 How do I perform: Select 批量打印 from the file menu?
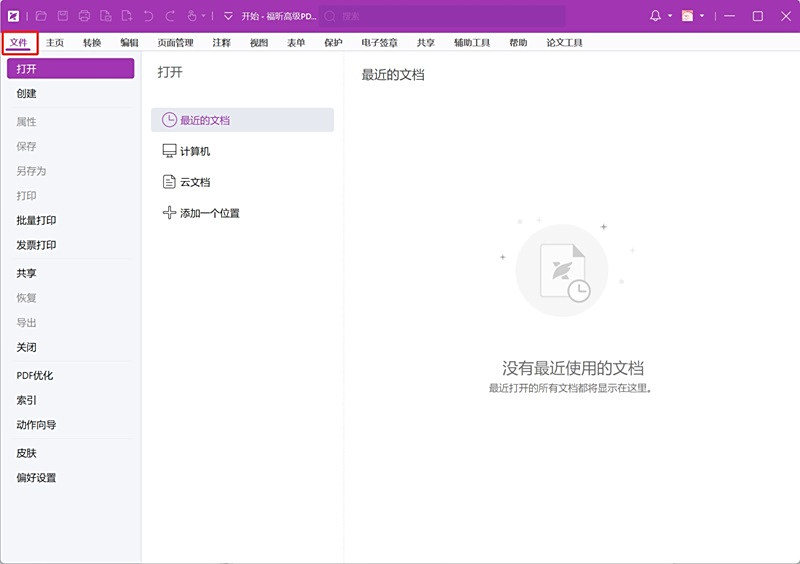coord(36,220)
